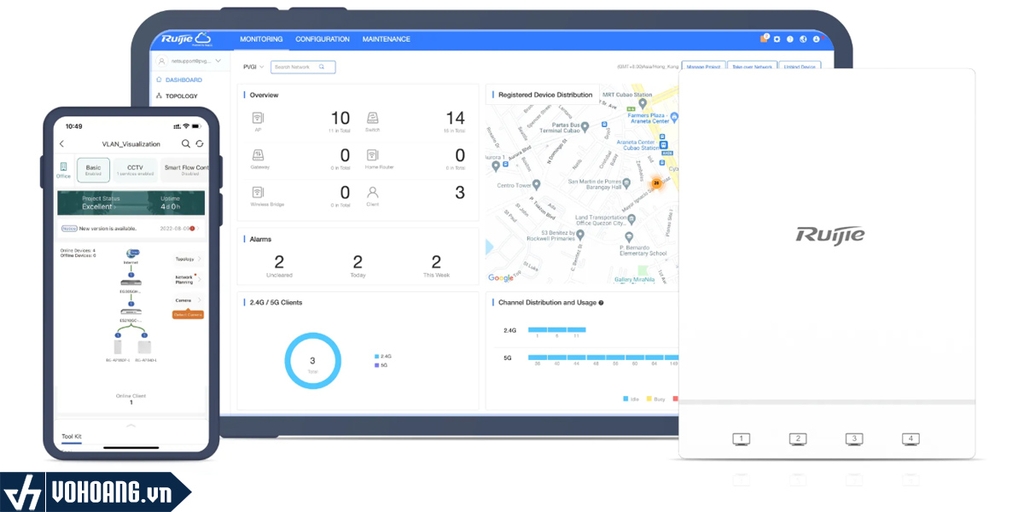Viewport: 1024px width, 512px height.
Task: Open the settings gear icon in the blue header
Action: click(x=777, y=39)
